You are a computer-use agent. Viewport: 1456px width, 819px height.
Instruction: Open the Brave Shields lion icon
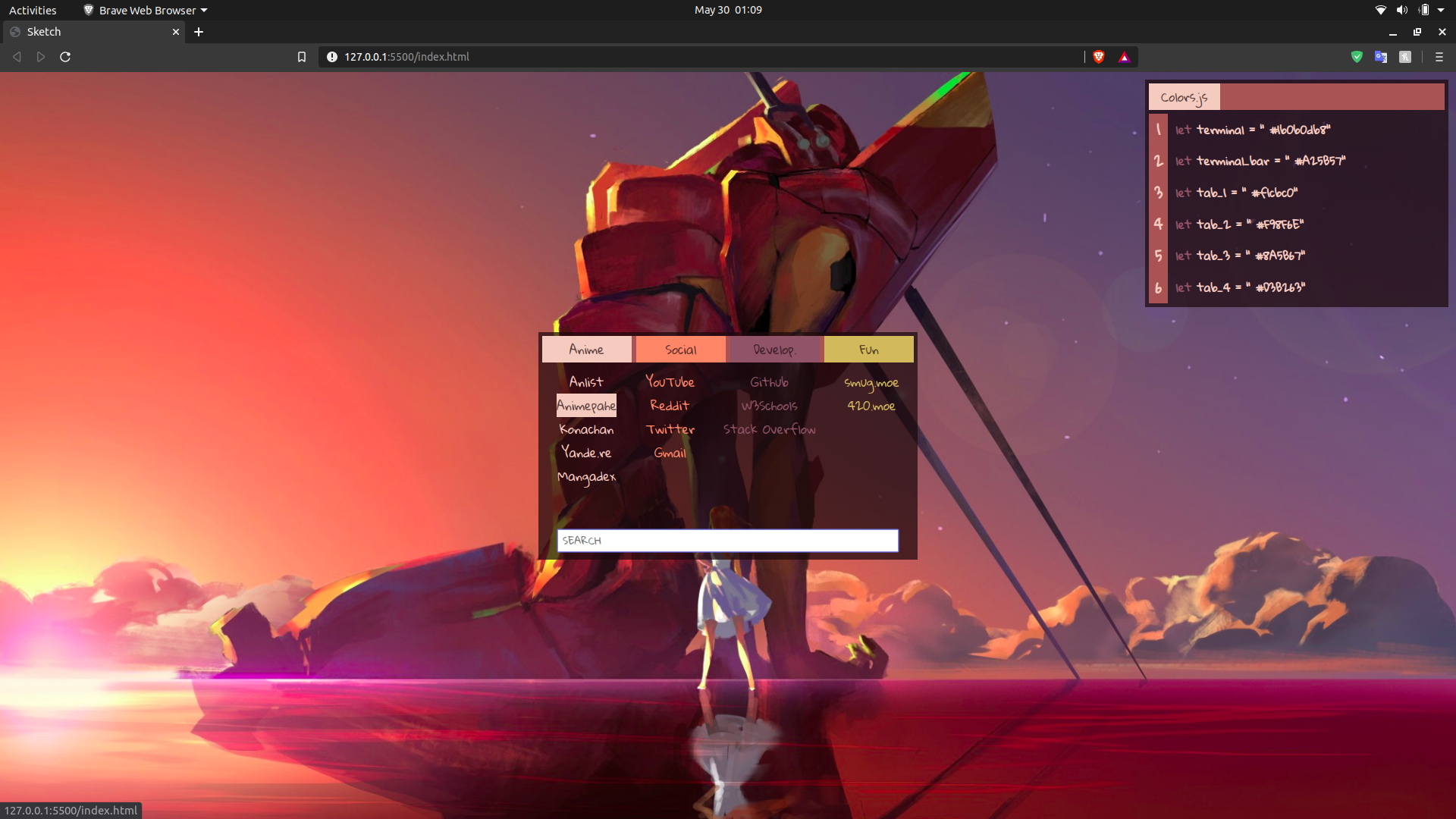[x=1099, y=56]
